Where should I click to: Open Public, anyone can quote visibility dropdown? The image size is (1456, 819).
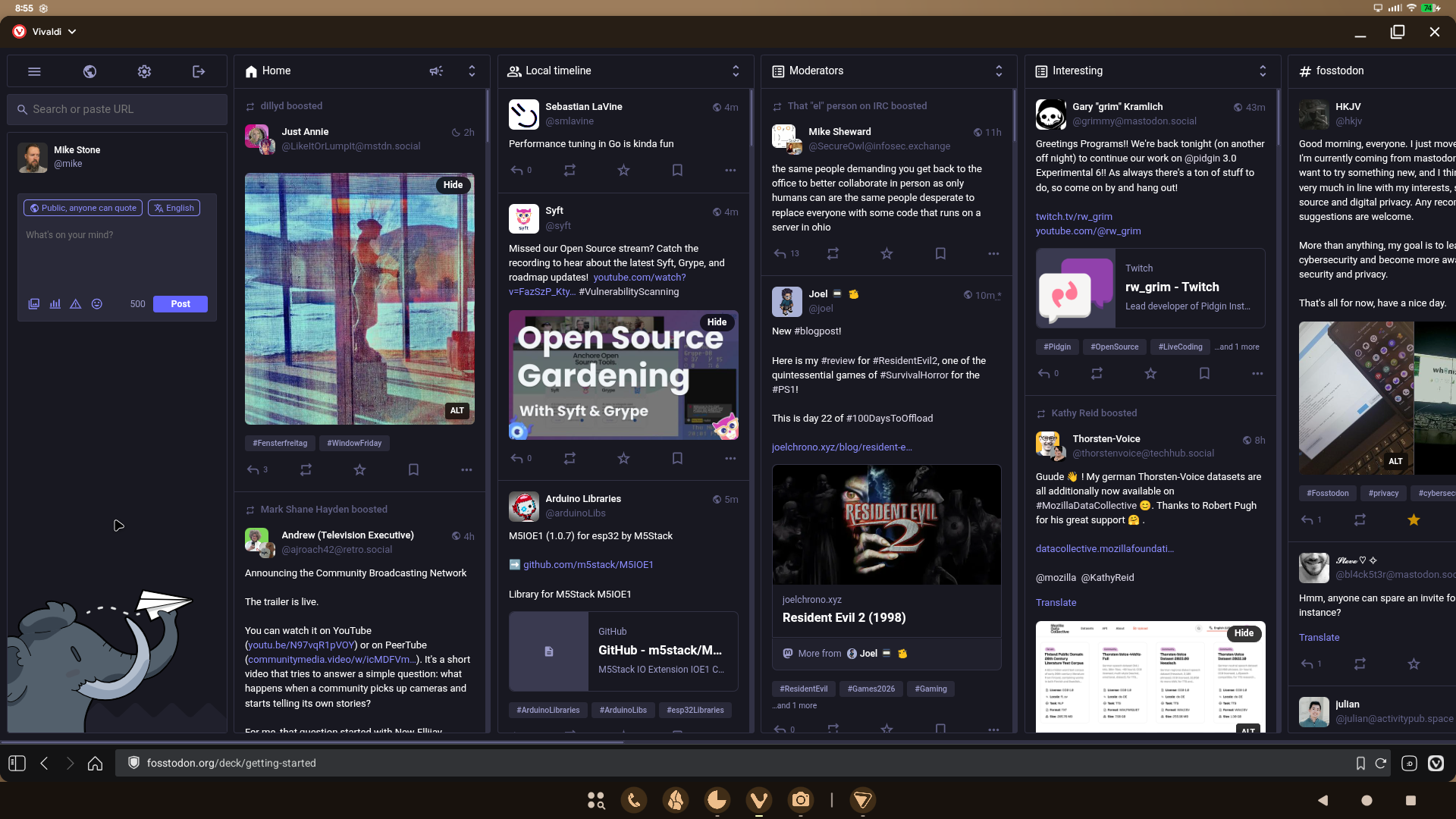(x=83, y=209)
